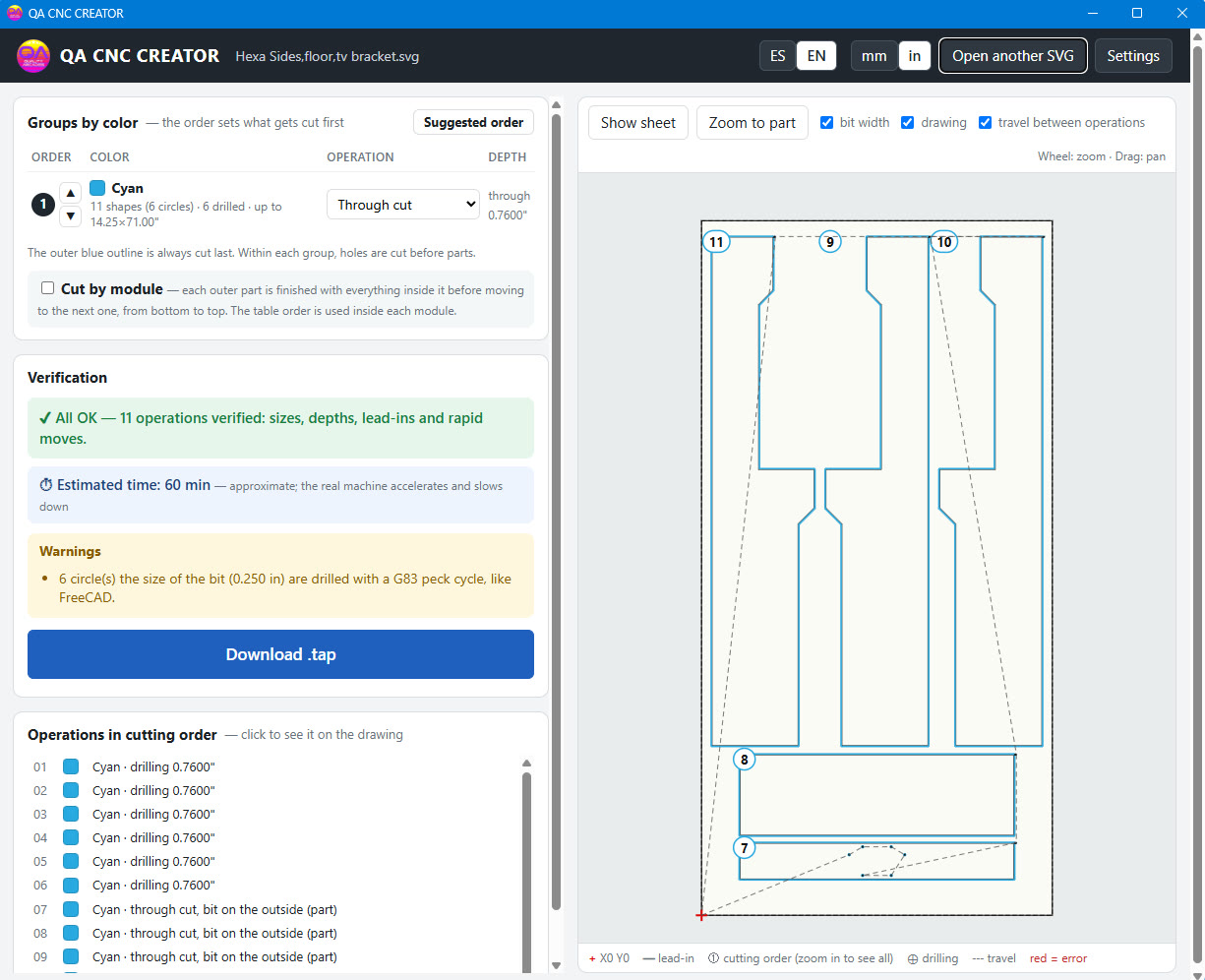Open the Through cut operation dropdown
The image size is (1205, 980).
[x=403, y=205]
